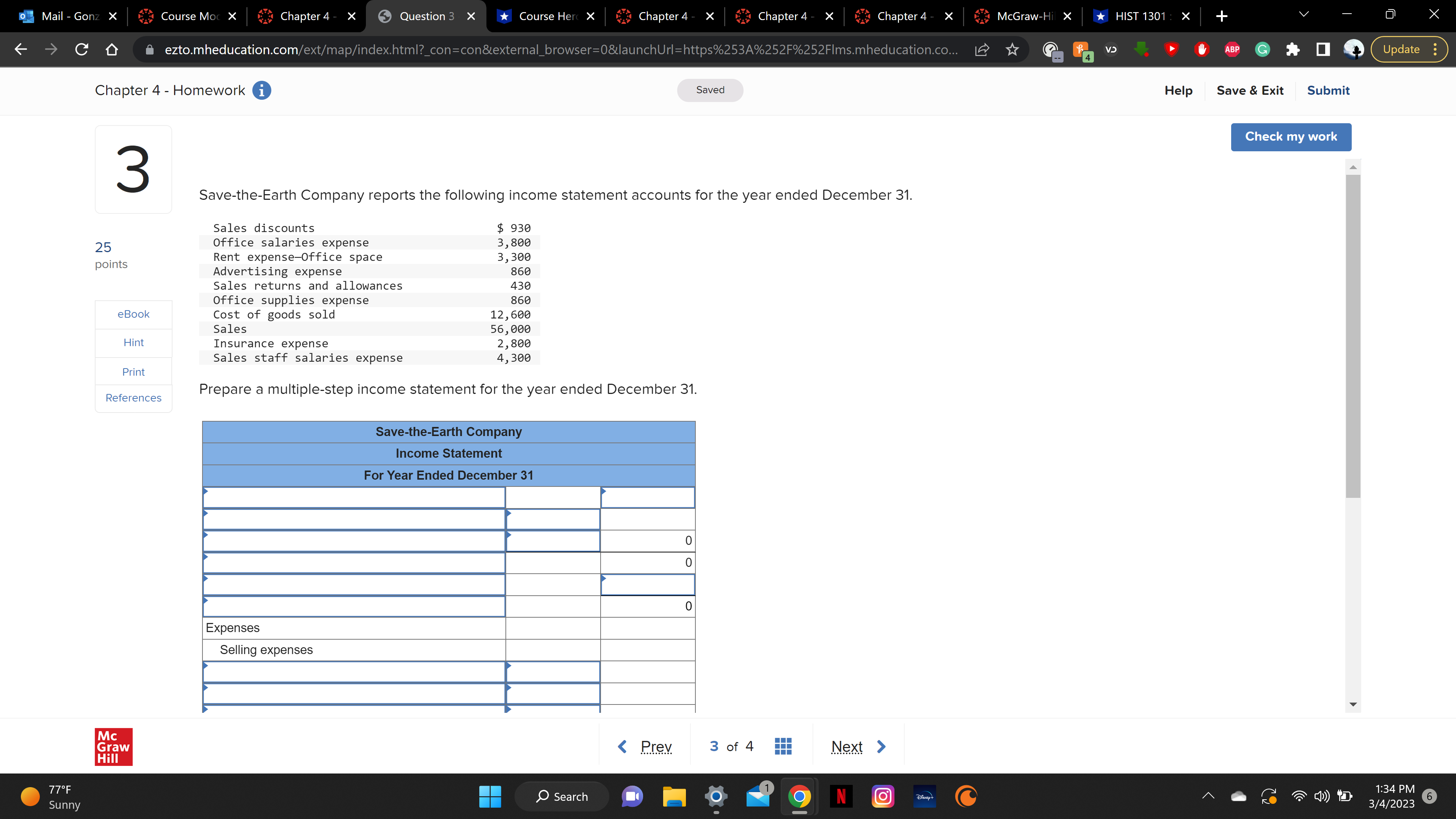Click the share page icon
Image resolution: width=1456 pixels, height=819 pixels.
click(982, 50)
